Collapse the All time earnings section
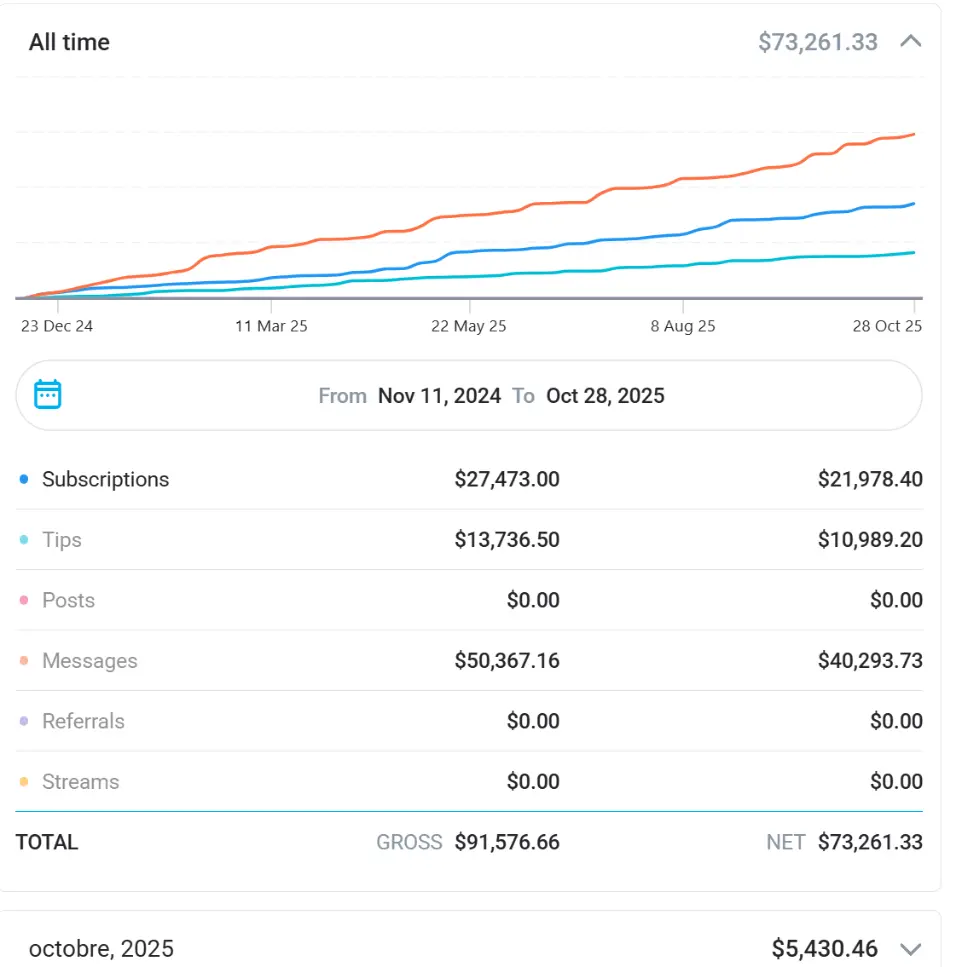962x967 pixels. (910, 42)
